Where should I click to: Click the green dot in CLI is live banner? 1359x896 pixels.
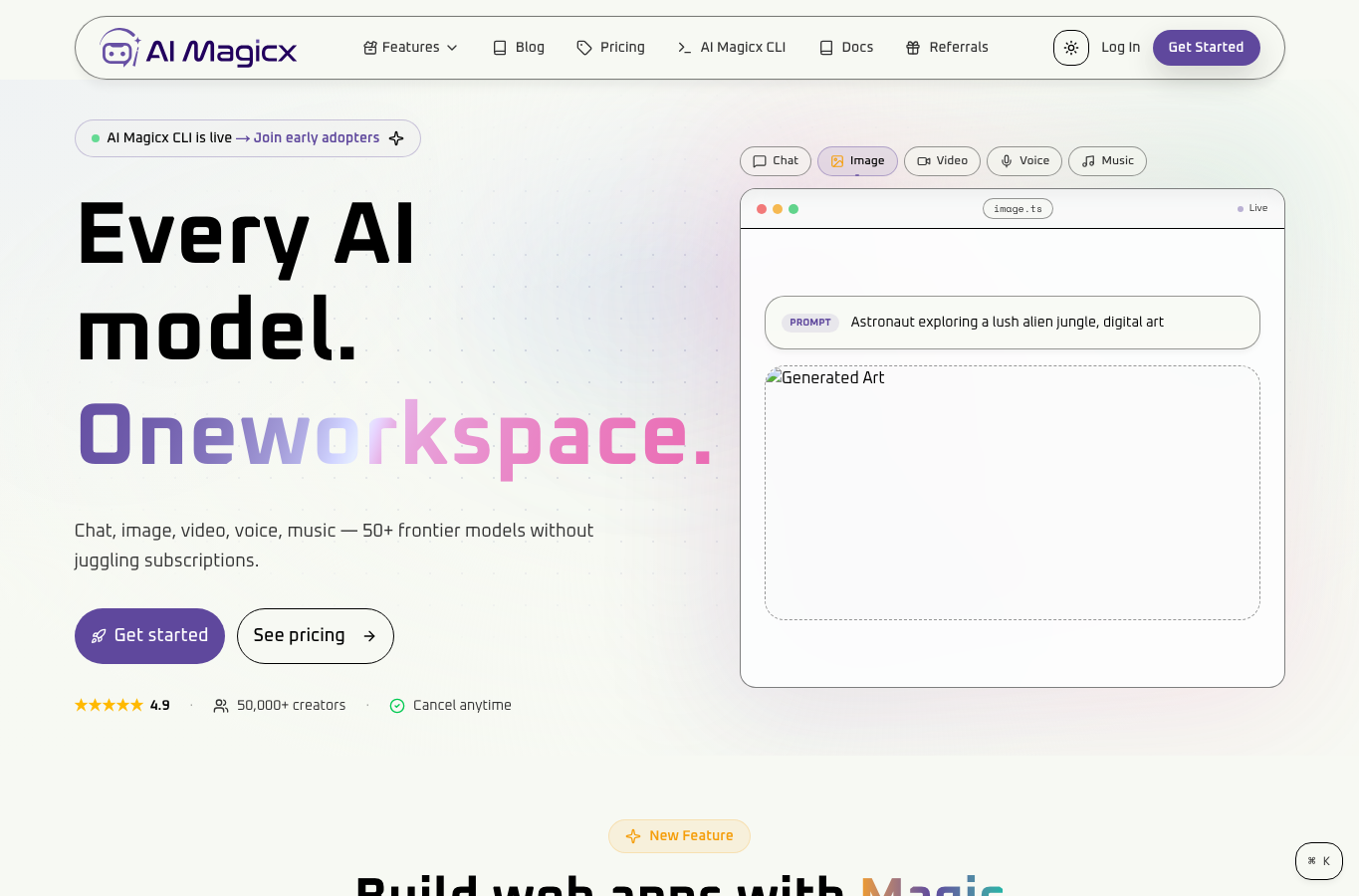[96, 138]
